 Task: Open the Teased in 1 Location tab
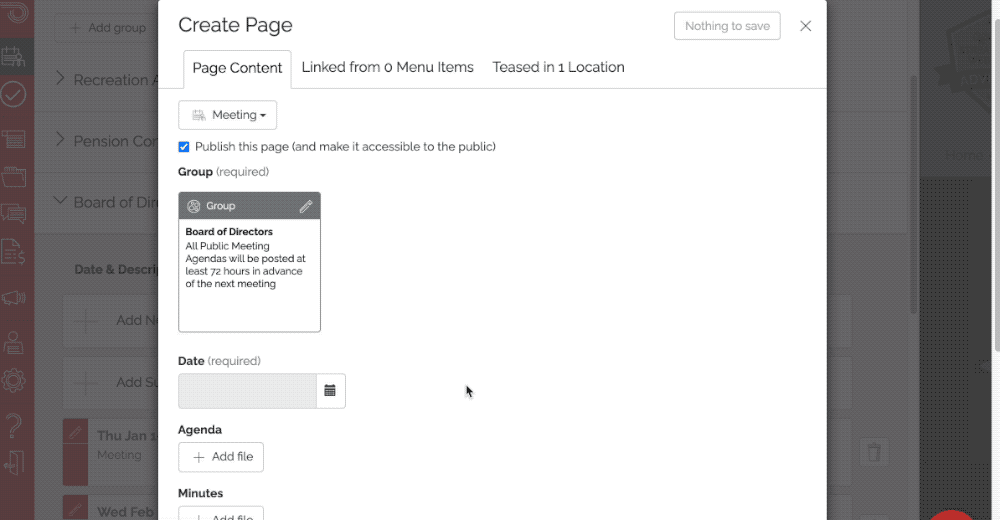(x=558, y=68)
